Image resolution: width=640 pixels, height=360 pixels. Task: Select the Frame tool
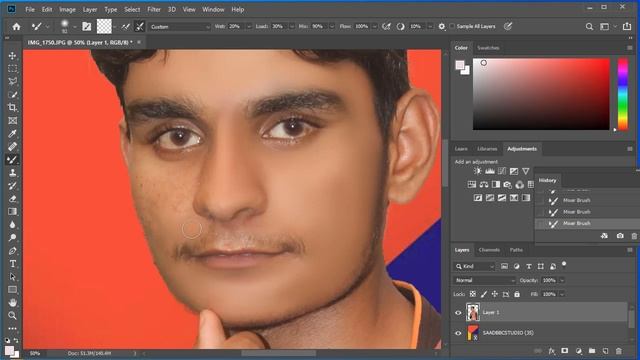coord(13,121)
